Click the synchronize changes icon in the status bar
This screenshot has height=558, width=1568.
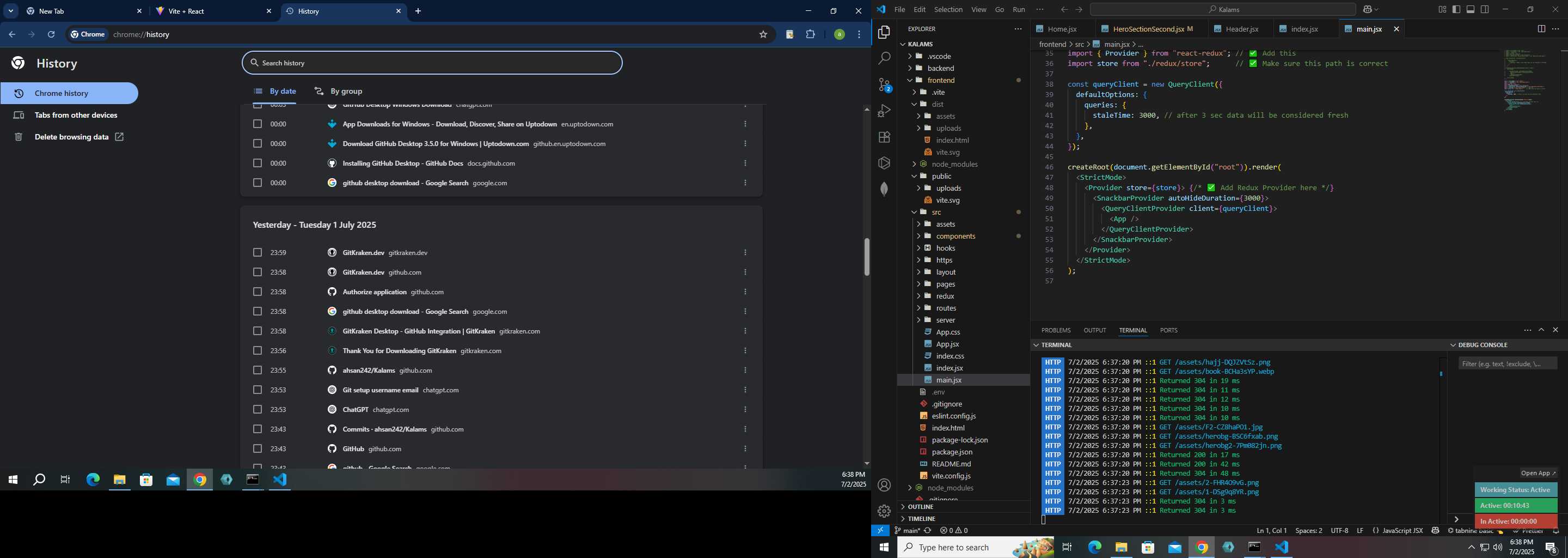[x=928, y=531]
